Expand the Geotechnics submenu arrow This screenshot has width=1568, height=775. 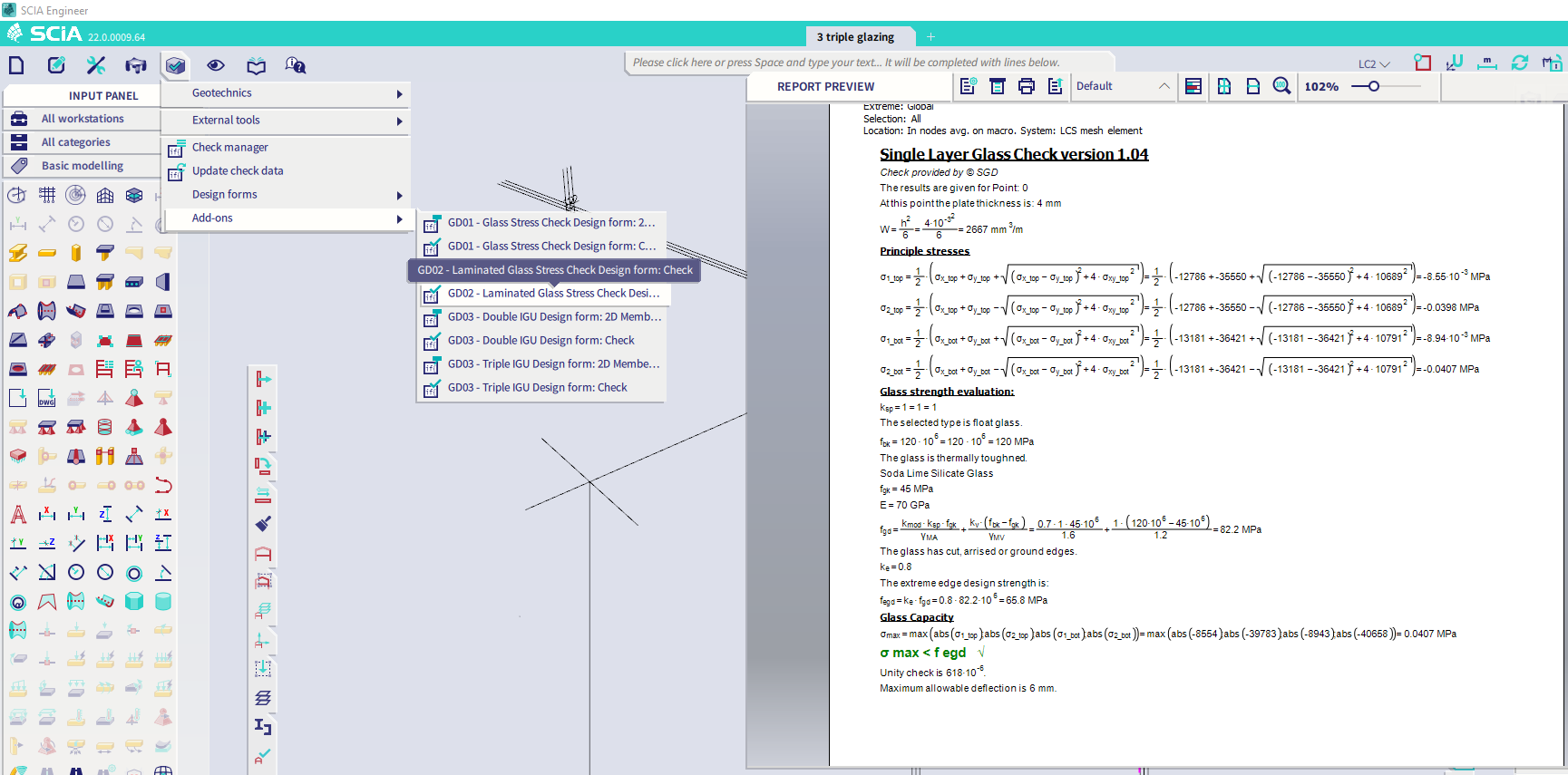[399, 94]
